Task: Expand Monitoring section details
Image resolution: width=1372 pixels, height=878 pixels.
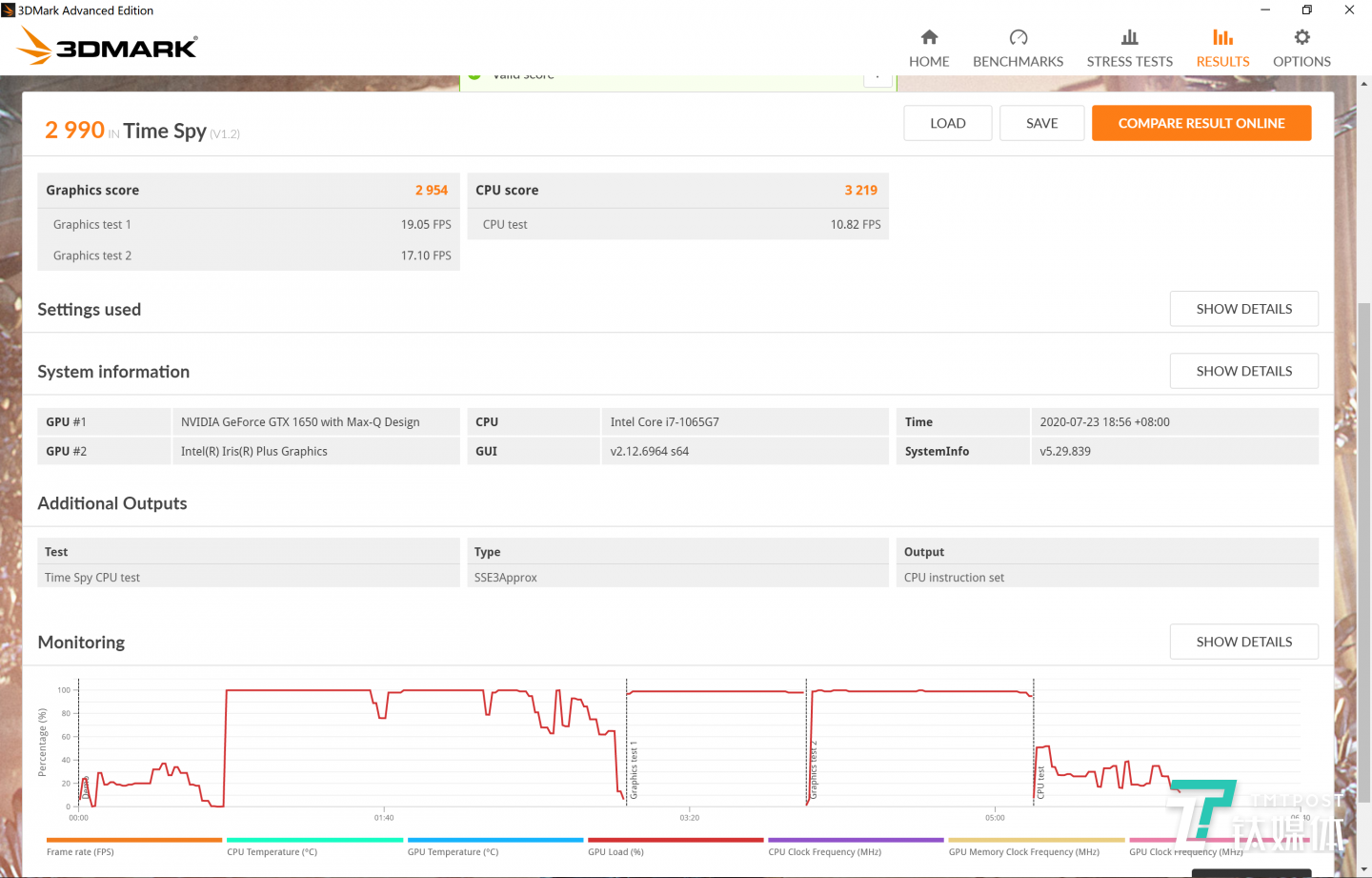Action: pyautogui.click(x=1243, y=642)
